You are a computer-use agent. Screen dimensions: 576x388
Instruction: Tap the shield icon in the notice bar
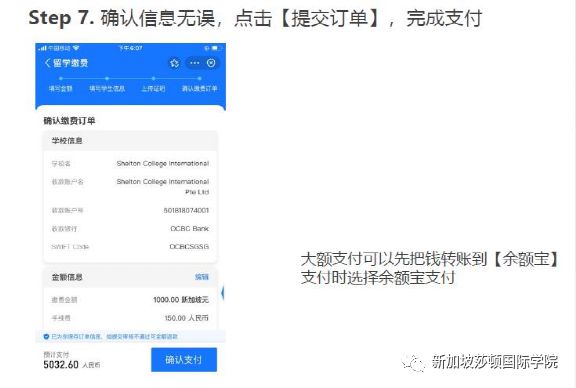coord(46,337)
